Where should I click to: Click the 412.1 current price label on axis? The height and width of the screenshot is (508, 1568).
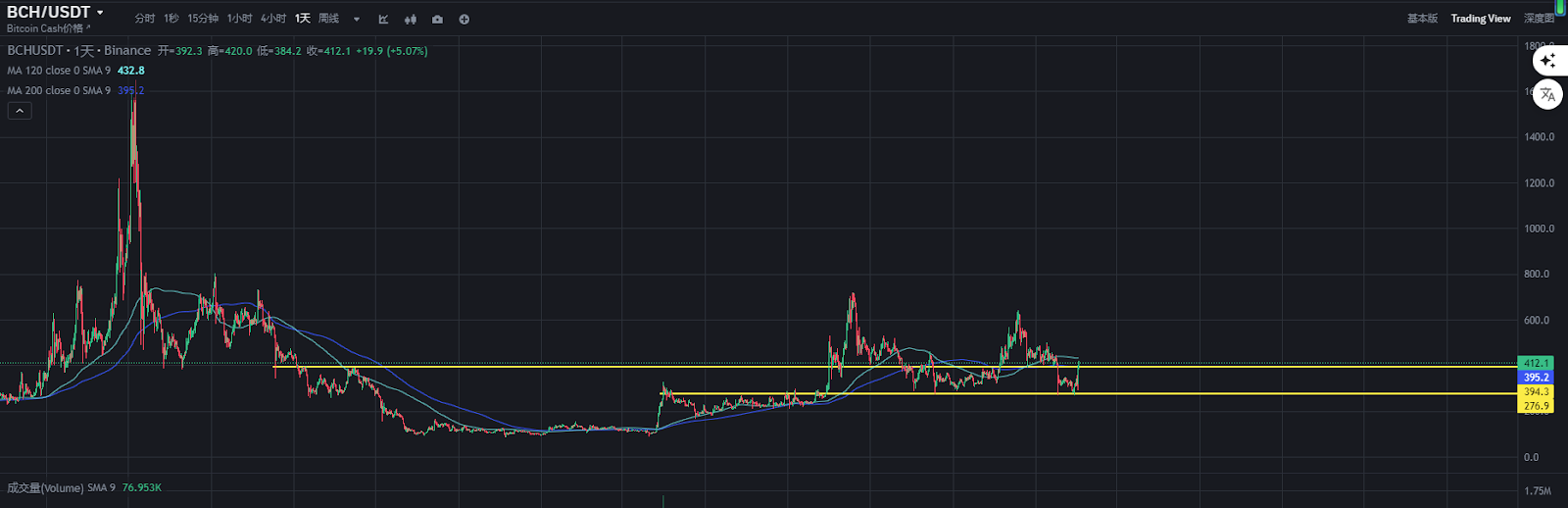[1536, 363]
